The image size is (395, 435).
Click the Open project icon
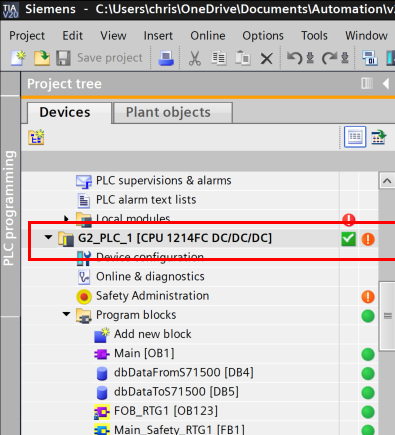[42, 58]
